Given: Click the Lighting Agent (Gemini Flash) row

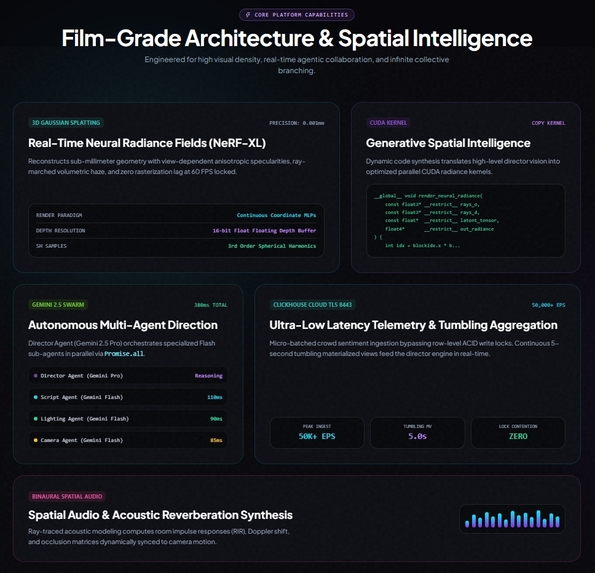Looking at the screenshot, I should tap(128, 419).
